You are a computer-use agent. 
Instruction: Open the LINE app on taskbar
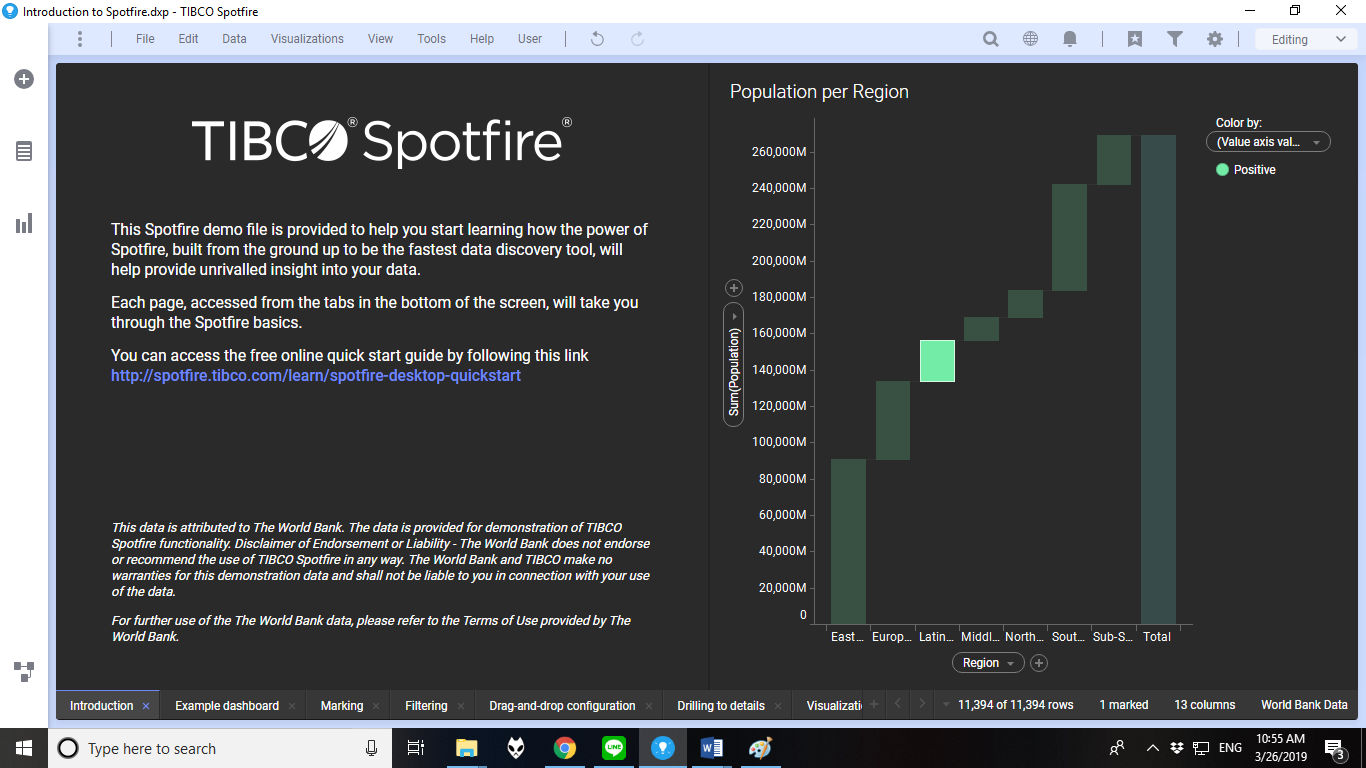(x=614, y=748)
